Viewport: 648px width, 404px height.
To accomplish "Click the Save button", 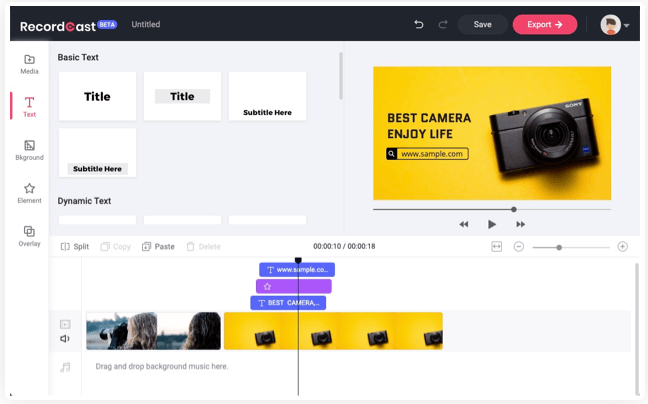I will tap(482, 24).
